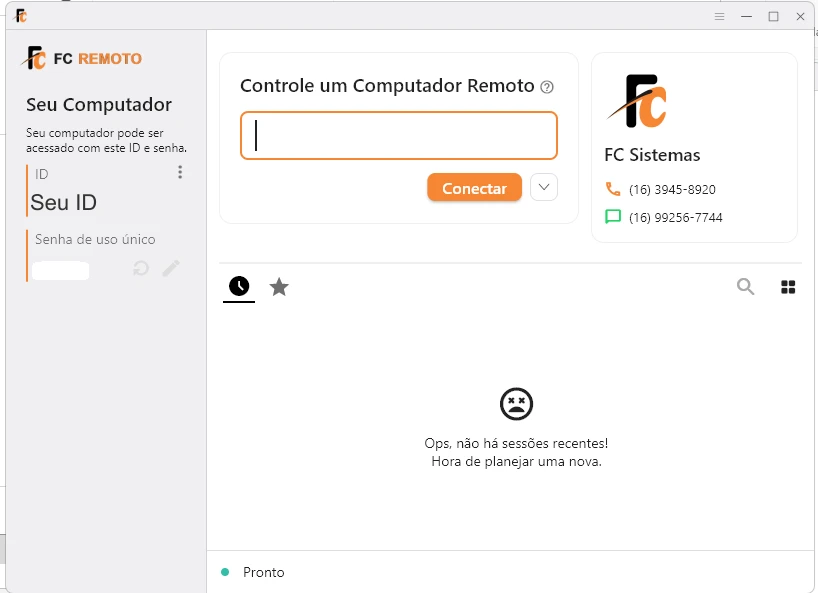The width and height of the screenshot is (818, 593).
Task: Click the Senha de uso único label
Action: click(95, 239)
